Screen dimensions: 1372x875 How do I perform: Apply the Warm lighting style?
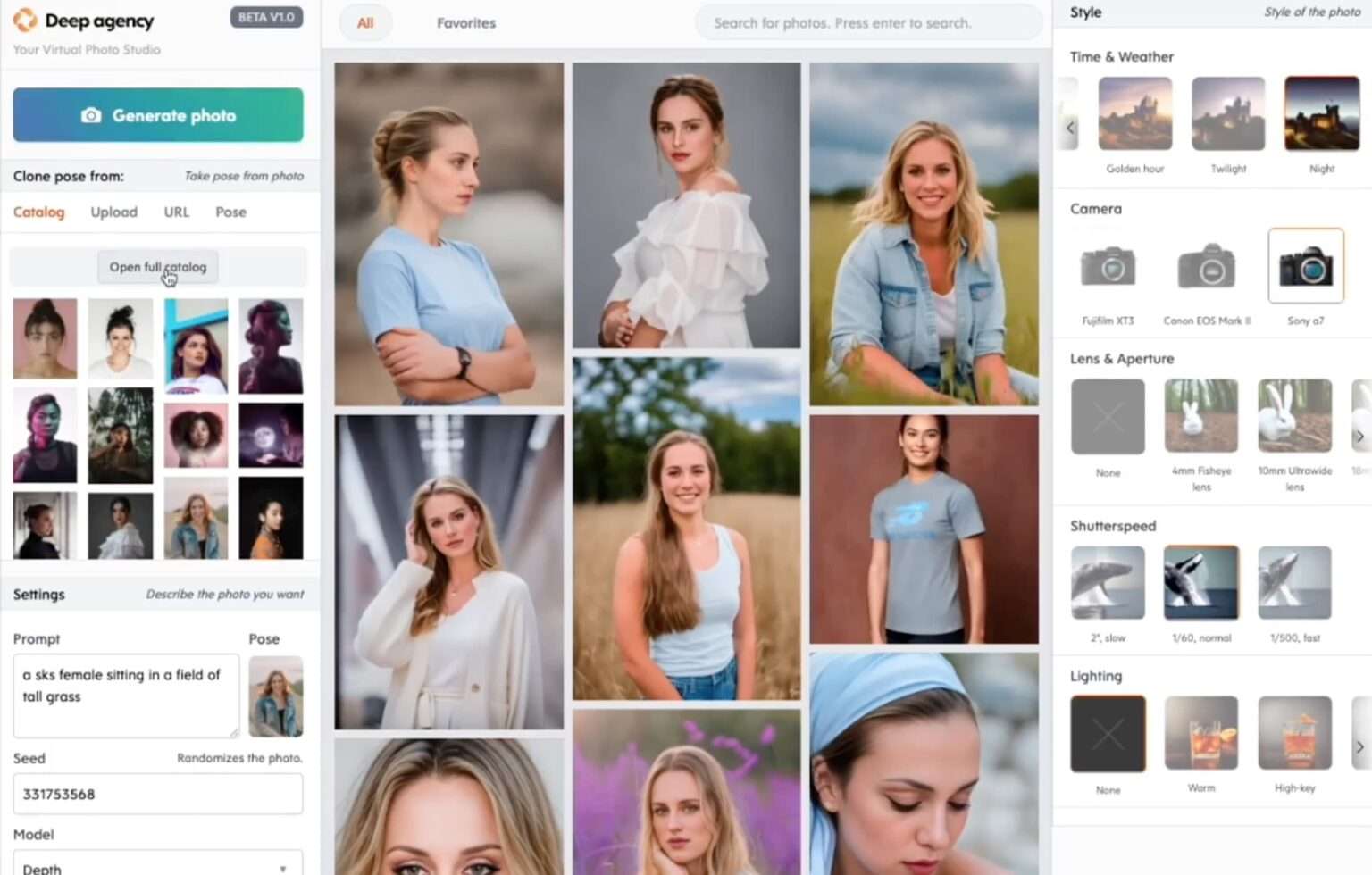(x=1200, y=732)
